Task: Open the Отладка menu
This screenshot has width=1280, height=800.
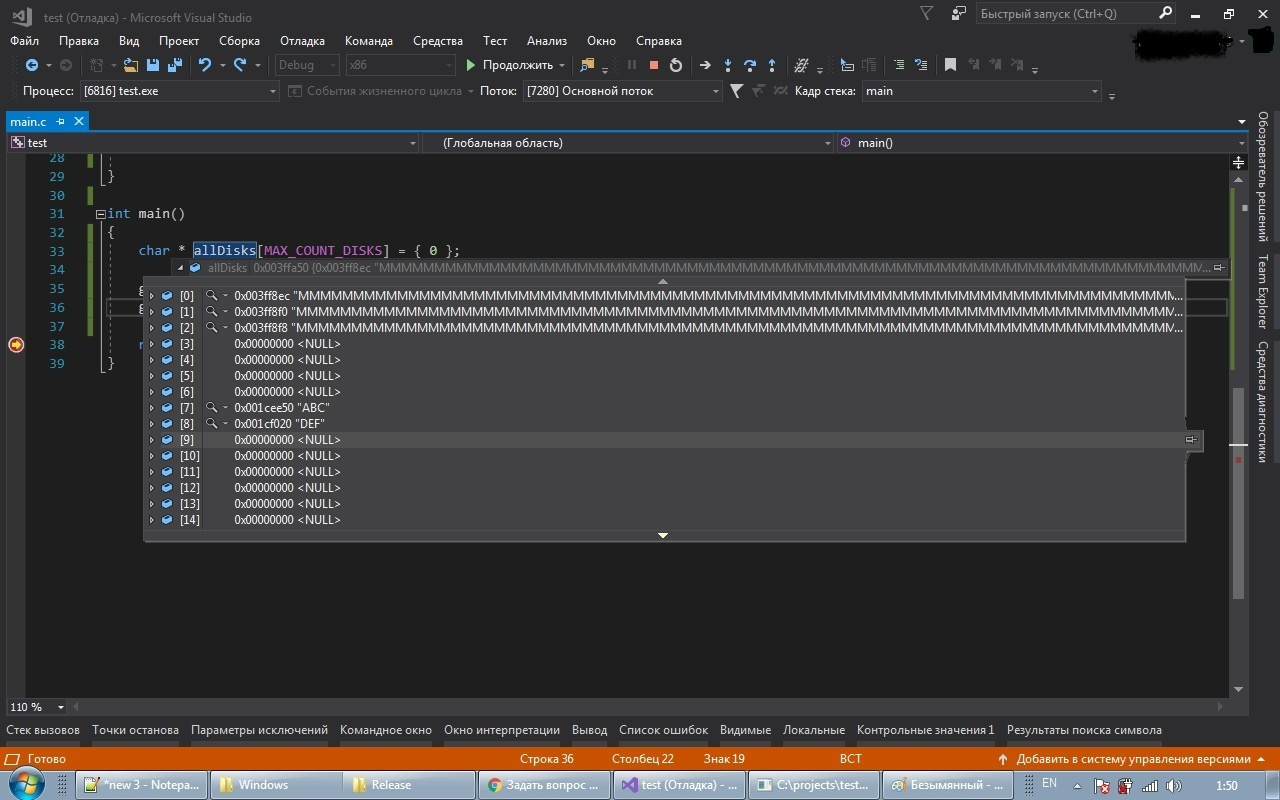Action: 302,41
